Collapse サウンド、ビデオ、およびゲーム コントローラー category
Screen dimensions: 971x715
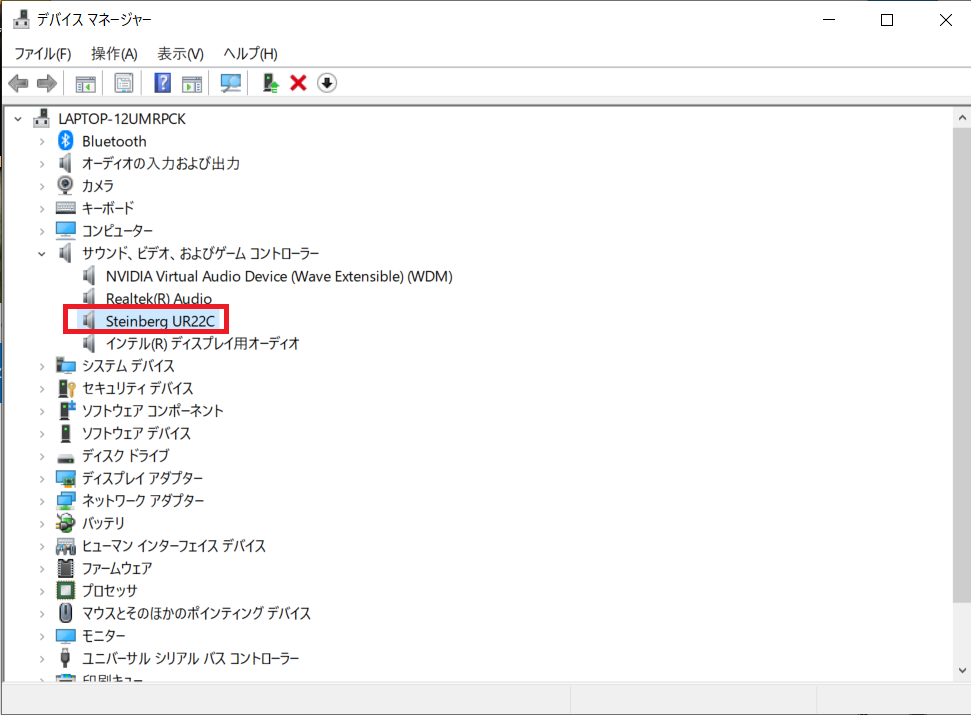(x=42, y=254)
